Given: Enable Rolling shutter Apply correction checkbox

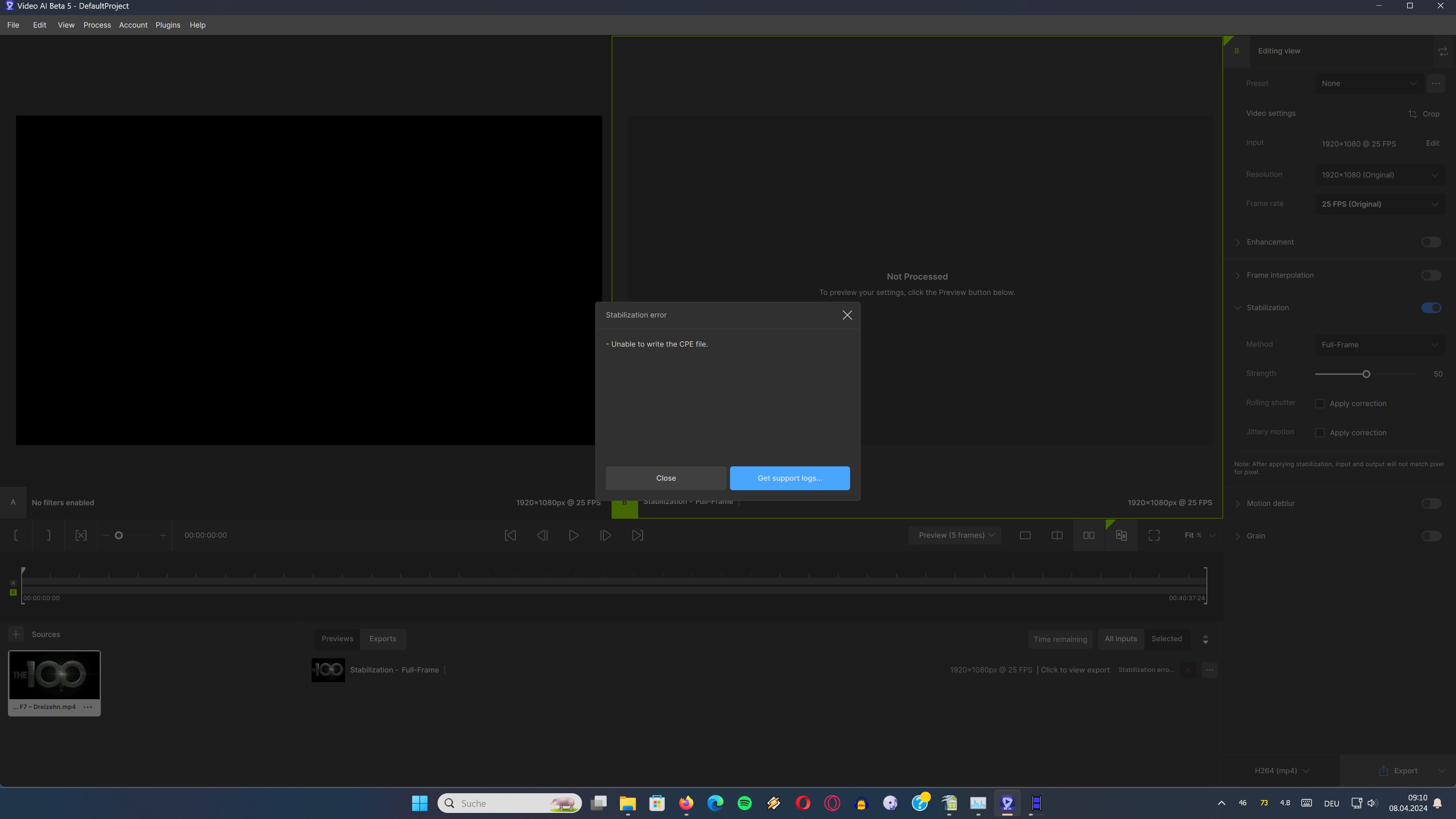Looking at the screenshot, I should coord(1320,403).
